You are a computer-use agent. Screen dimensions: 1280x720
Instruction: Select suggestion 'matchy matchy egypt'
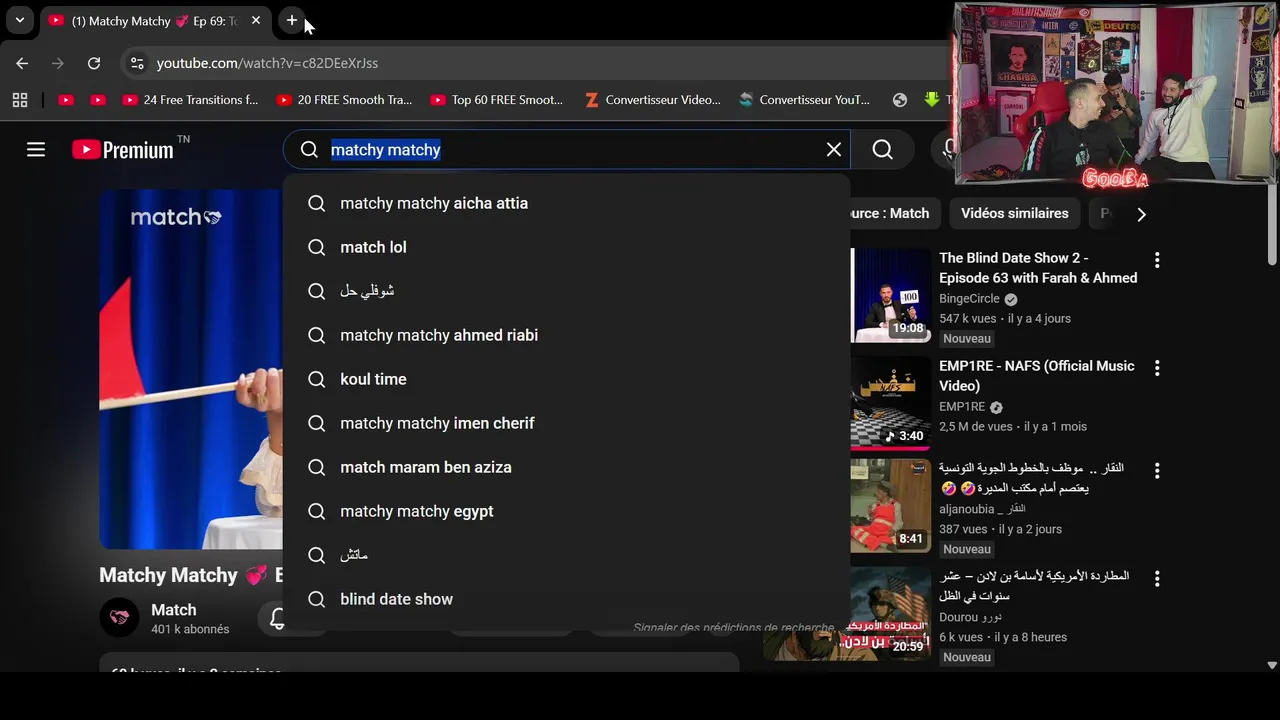coord(566,511)
